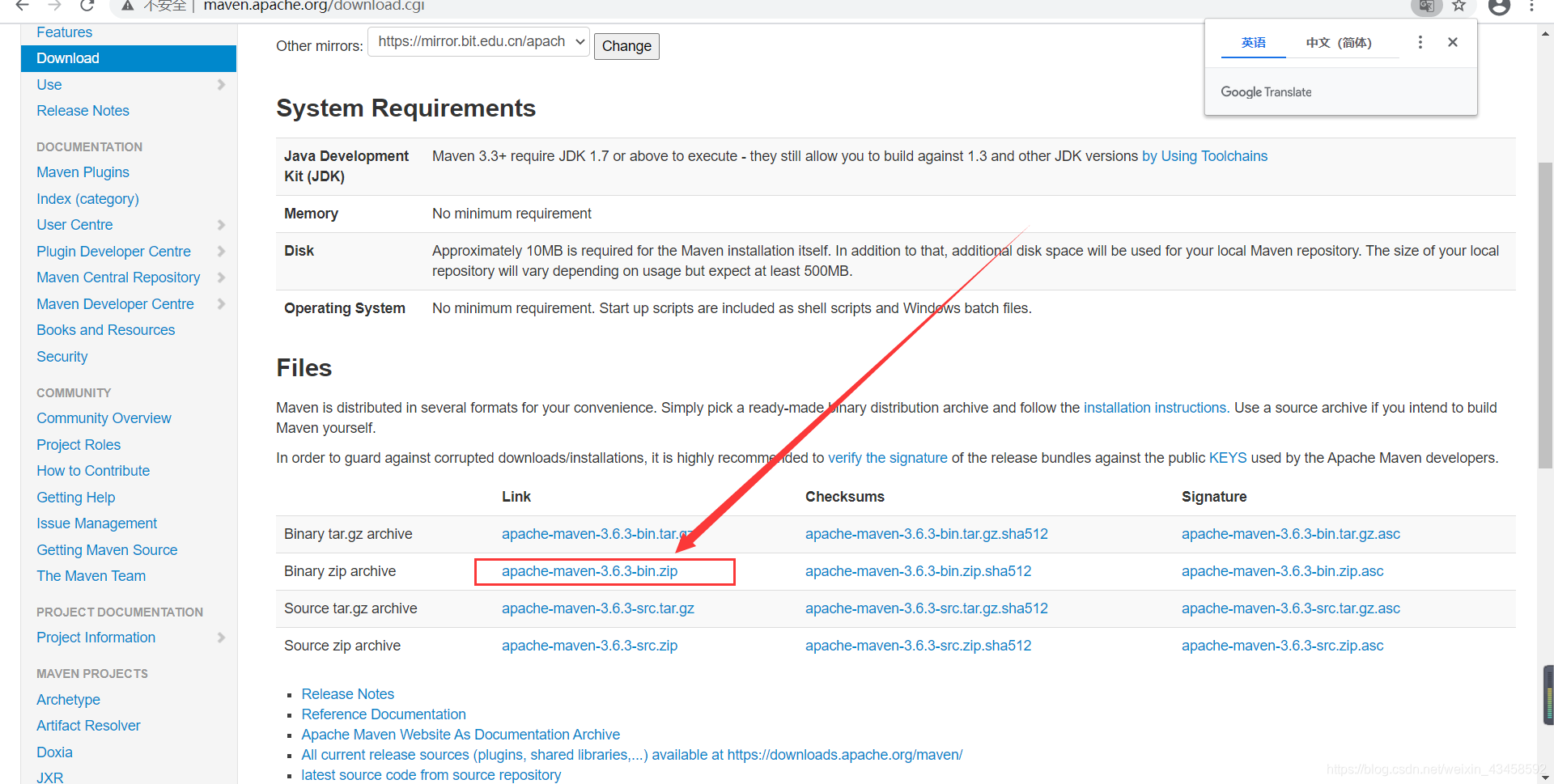Open the Features sidebar link
1554x784 pixels.
click(64, 32)
